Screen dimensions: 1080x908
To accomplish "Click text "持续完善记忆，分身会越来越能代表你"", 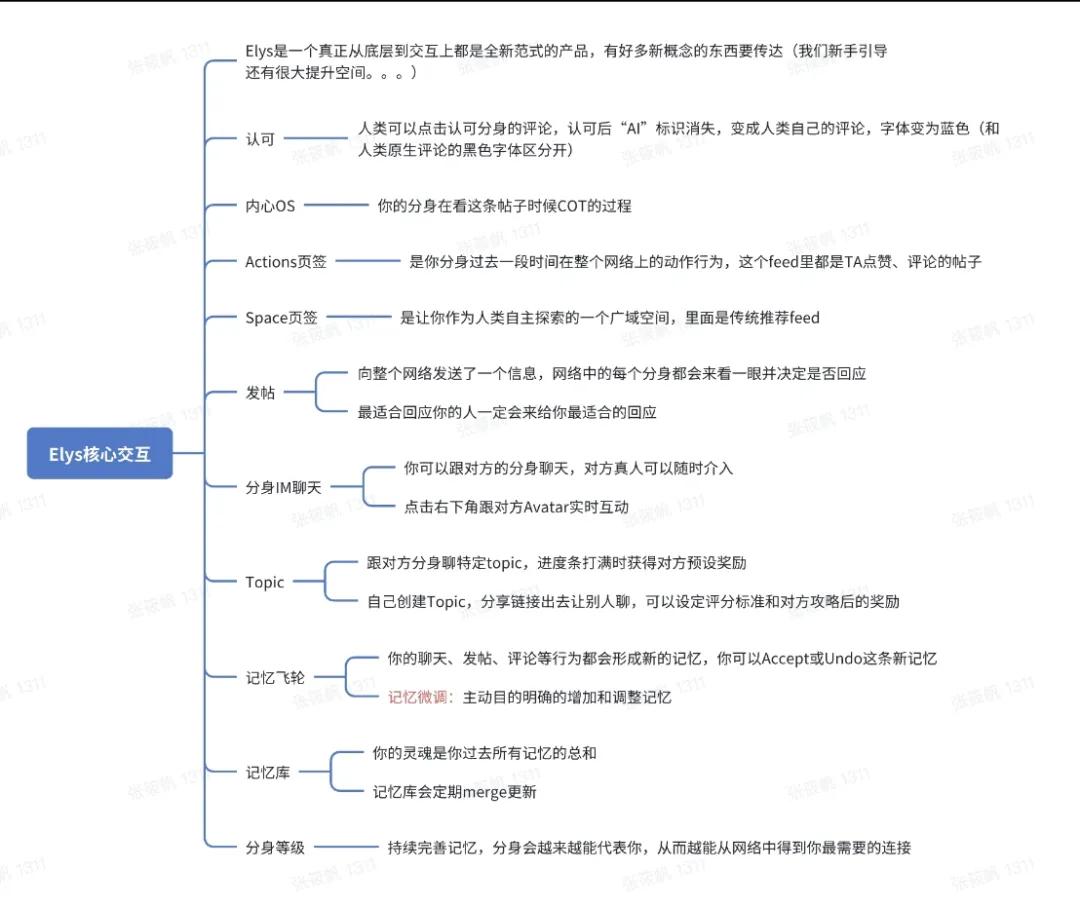I will (x=515, y=847).
